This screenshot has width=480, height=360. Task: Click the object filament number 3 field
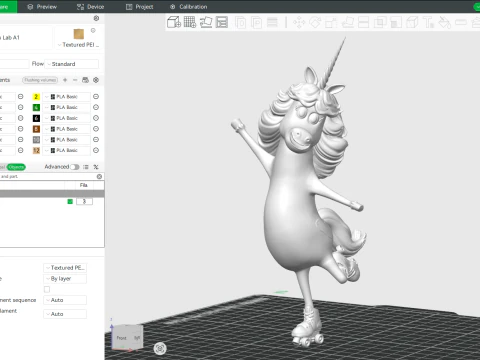(x=84, y=201)
